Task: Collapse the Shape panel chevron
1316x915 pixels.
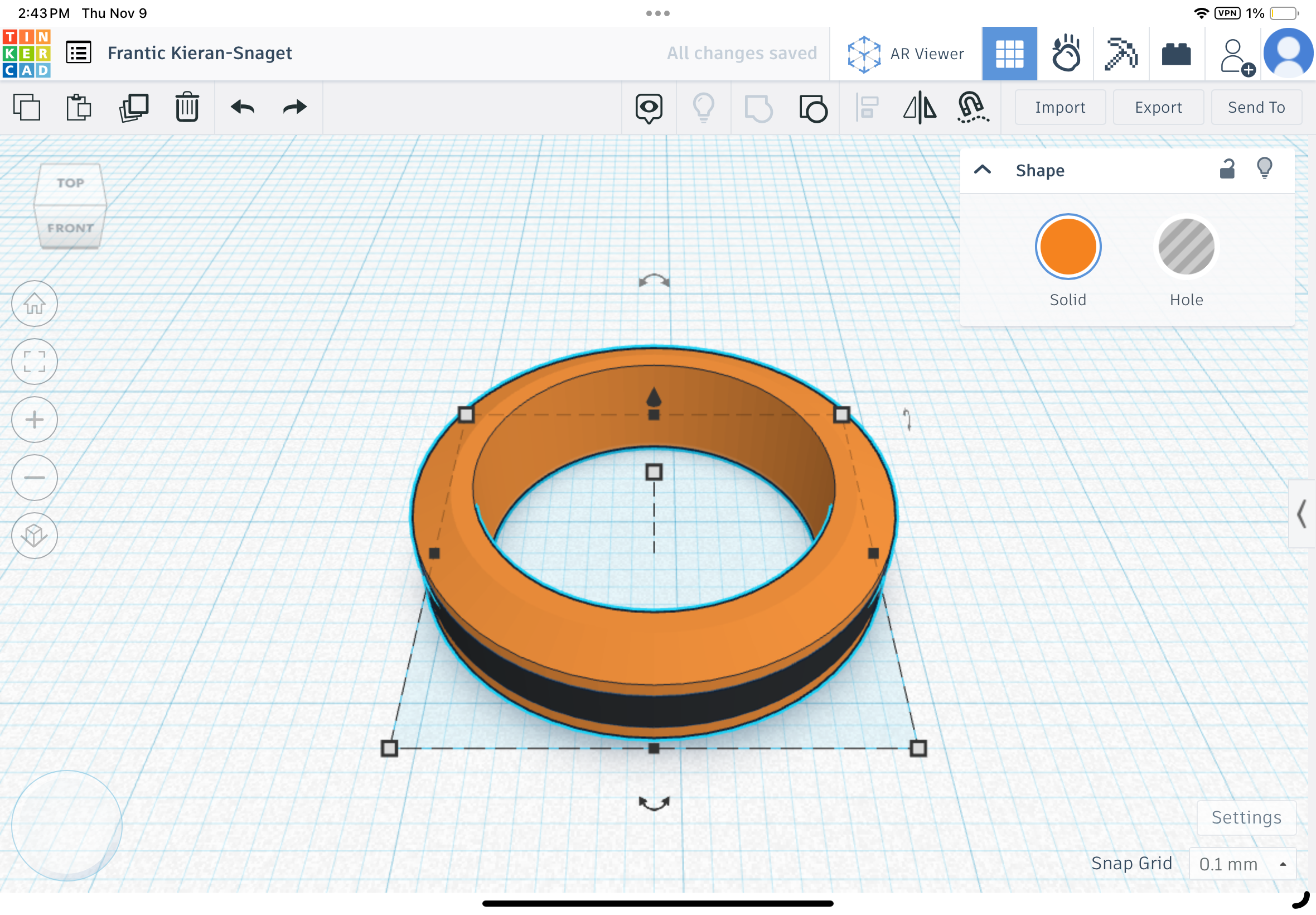Action: [983, 170]
